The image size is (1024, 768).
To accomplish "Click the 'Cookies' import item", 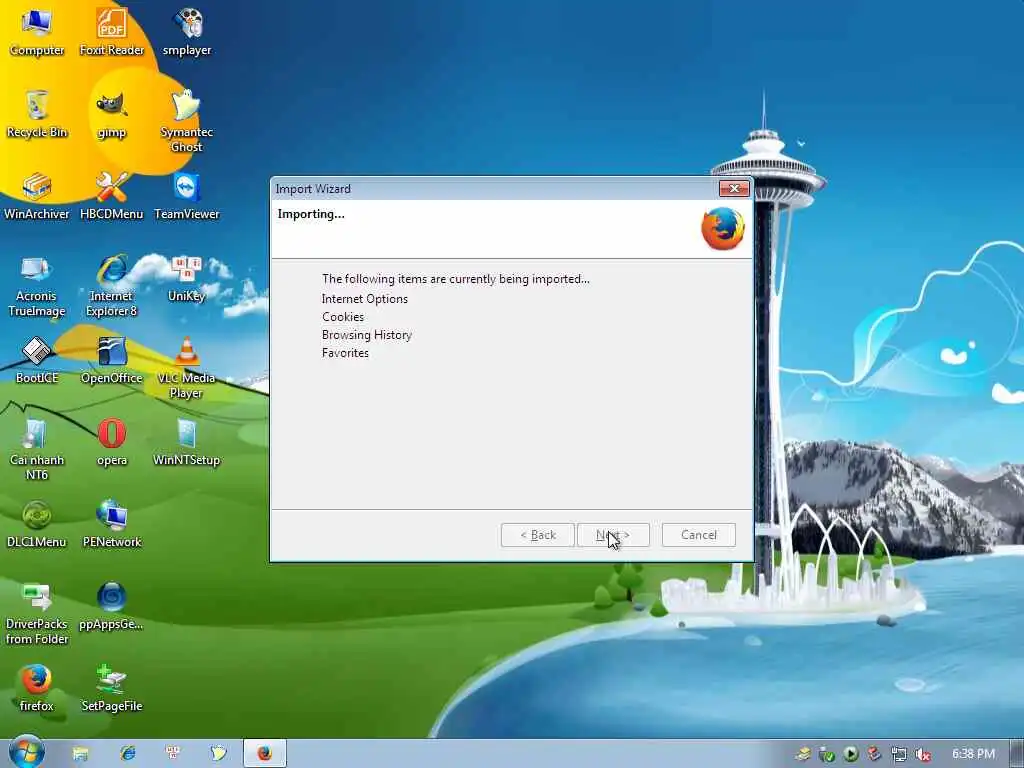I will coord(343,317).
